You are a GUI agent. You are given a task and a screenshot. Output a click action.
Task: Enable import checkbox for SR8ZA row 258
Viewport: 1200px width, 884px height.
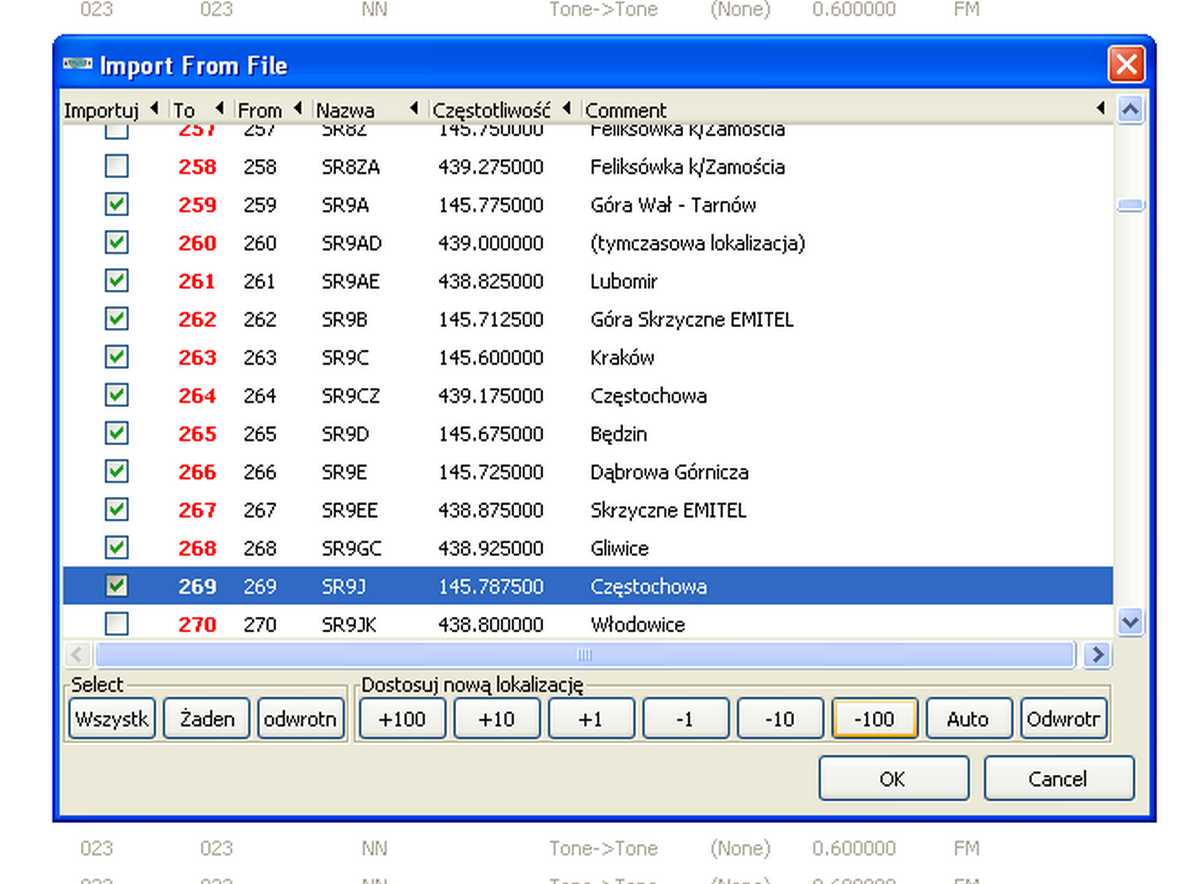point(117,166)
